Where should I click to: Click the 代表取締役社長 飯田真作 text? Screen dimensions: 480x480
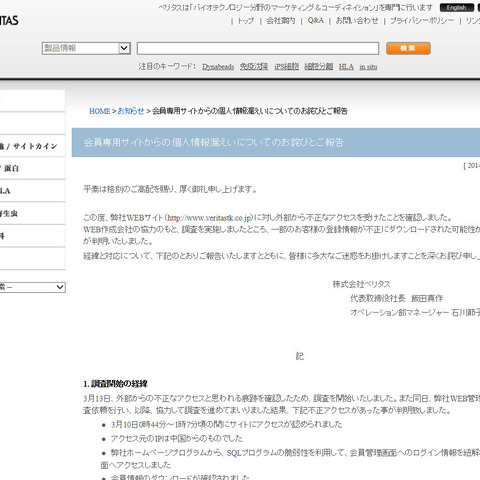coord(396,298)
